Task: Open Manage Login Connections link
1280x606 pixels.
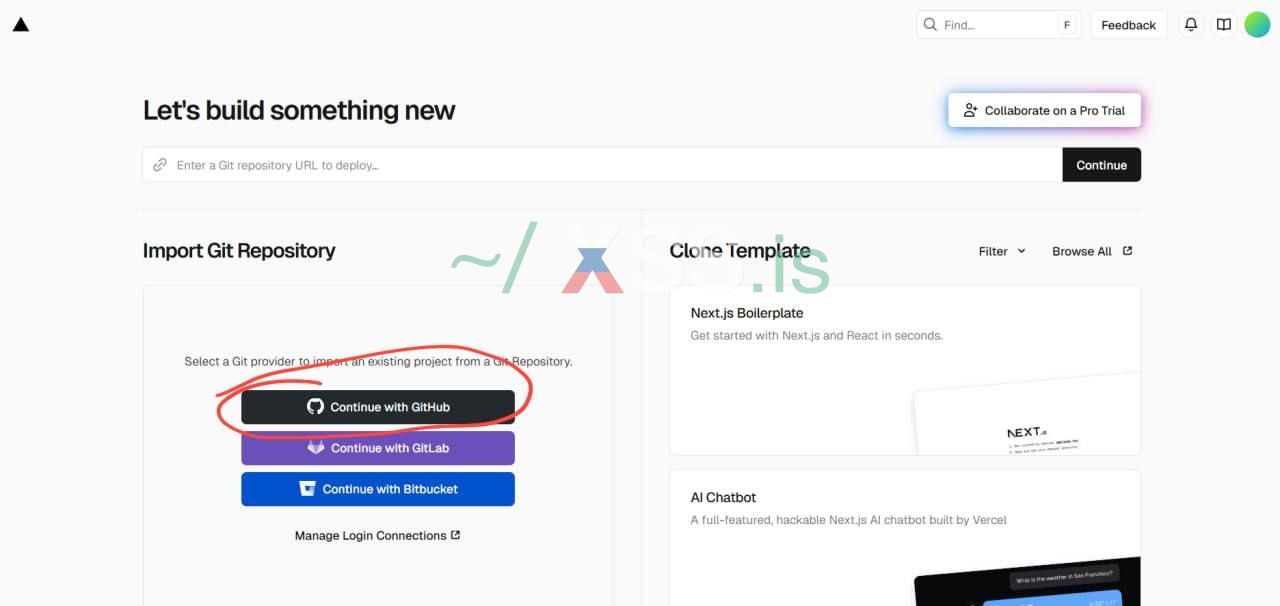Action: [377, 536]
